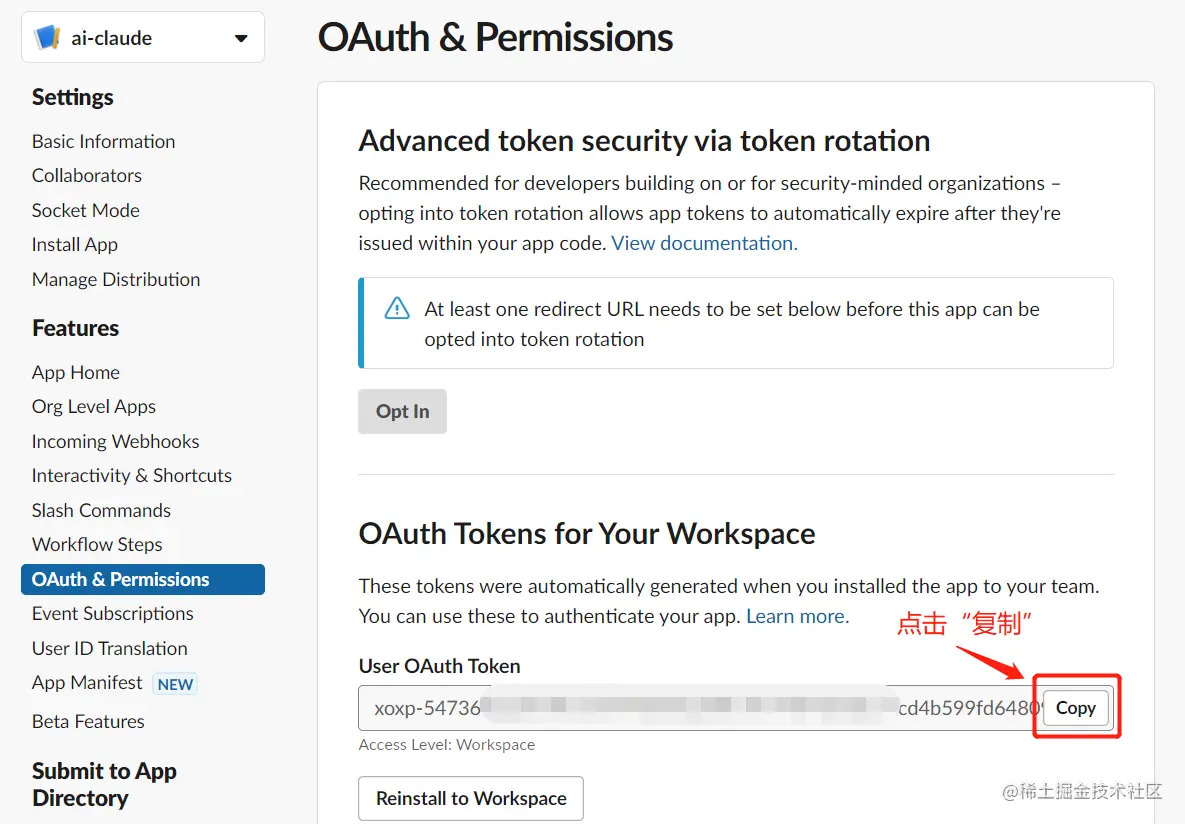Click the ai-claude app icon

(x=47, y=38)
